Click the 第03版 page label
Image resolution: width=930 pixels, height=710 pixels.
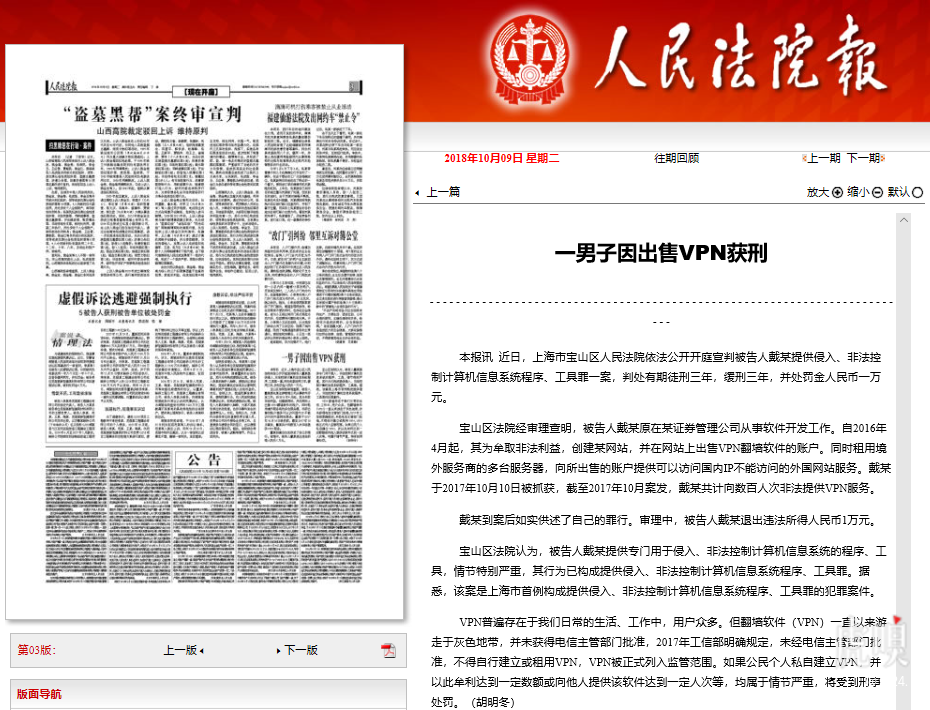(36, 650)
